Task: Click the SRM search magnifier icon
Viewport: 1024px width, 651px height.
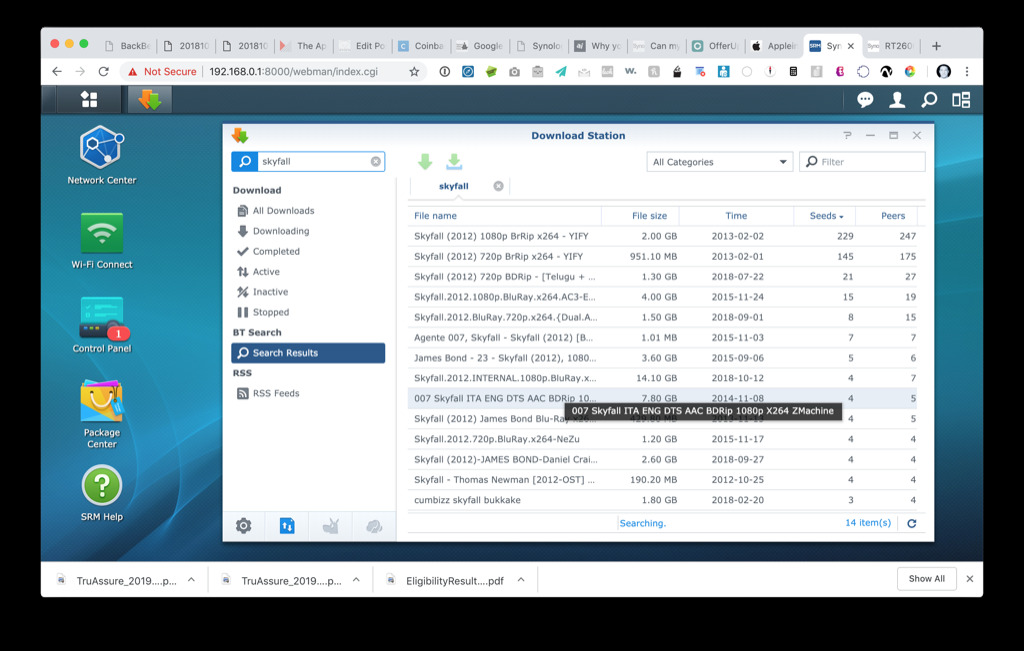Action: [929, 99]
